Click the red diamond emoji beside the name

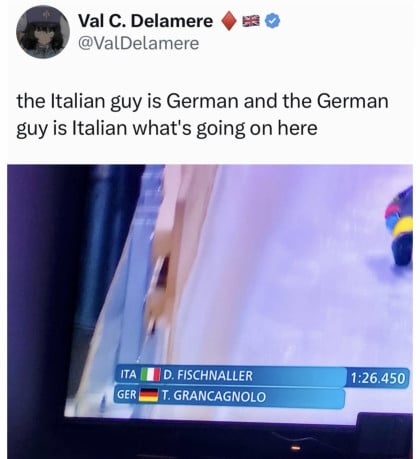pyautogui.click(x=229, y=21)
